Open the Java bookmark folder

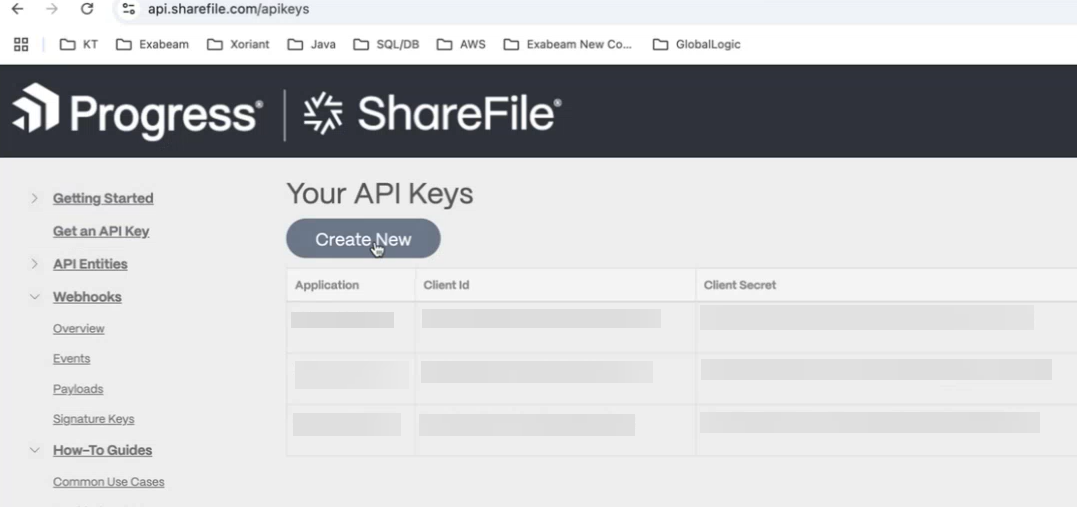tap(312, 45)
